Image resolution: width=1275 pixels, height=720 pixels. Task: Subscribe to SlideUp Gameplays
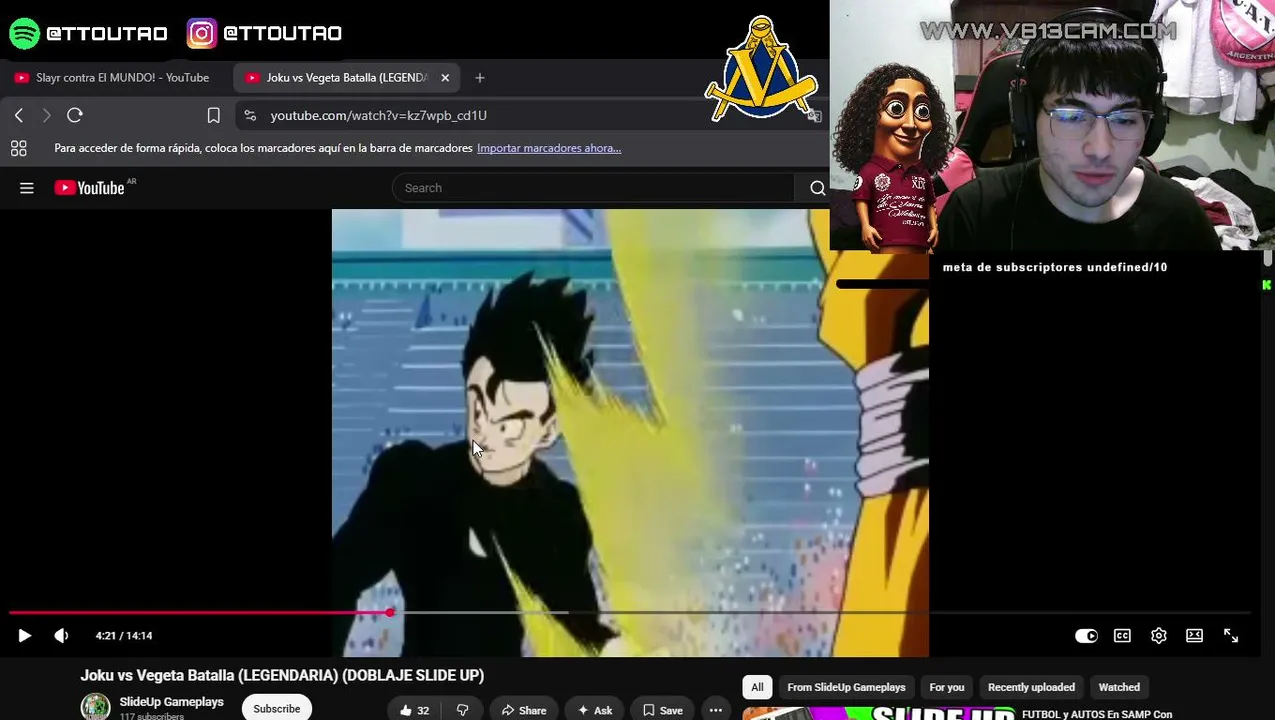276,709
